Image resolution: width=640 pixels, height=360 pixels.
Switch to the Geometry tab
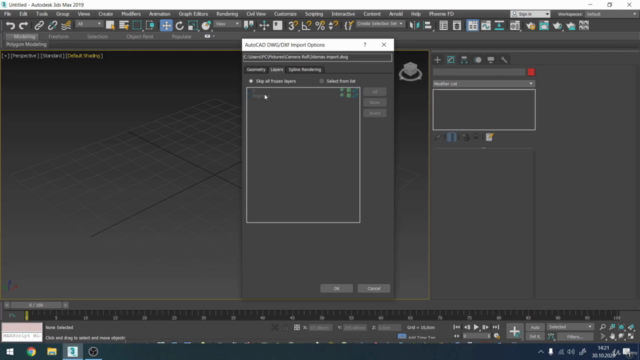[256, 70]
